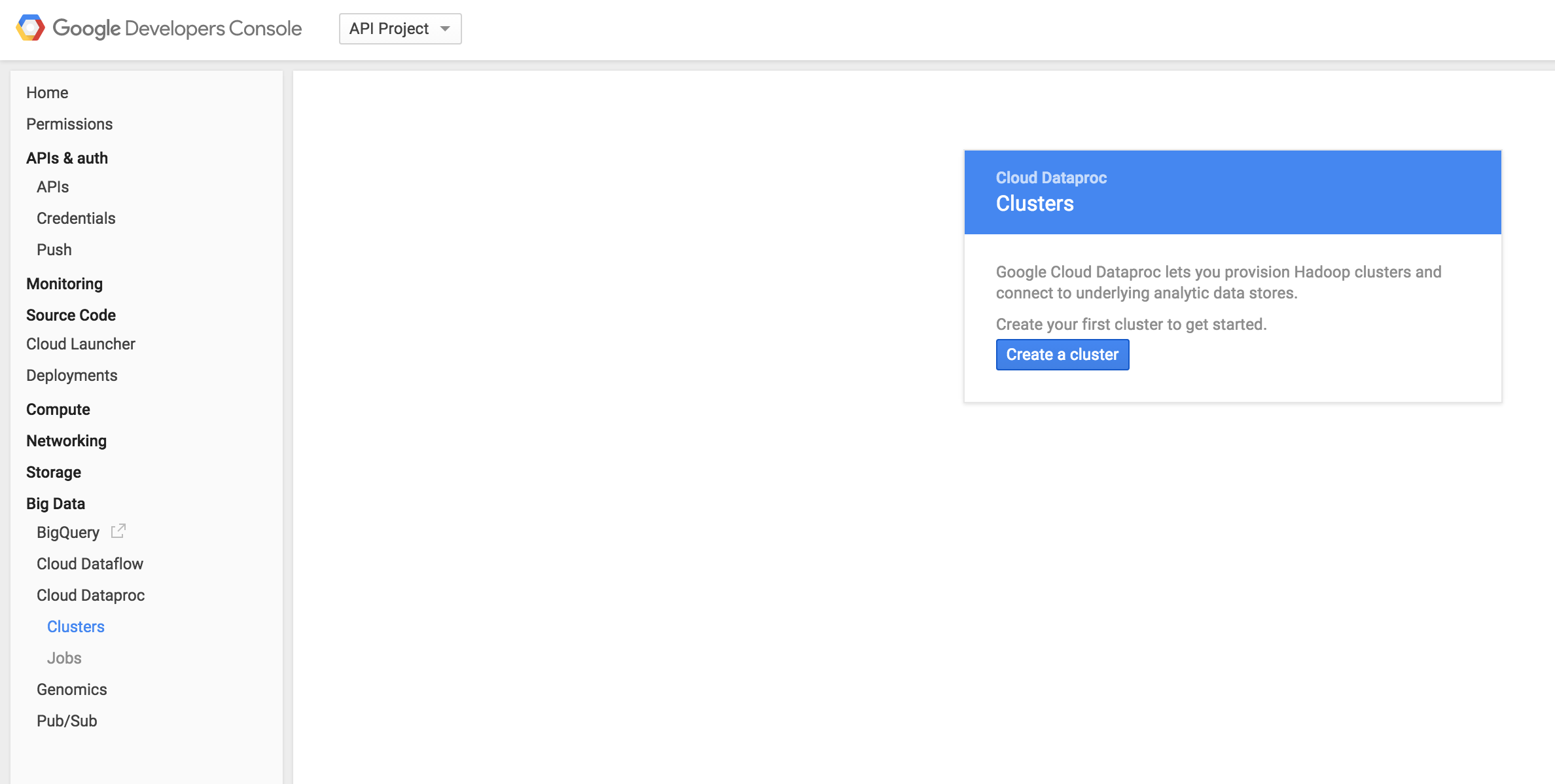The width and height of the screenshot is (1555, 784).
Task: Expand the Monitoring section
Action: click(64, 284)
